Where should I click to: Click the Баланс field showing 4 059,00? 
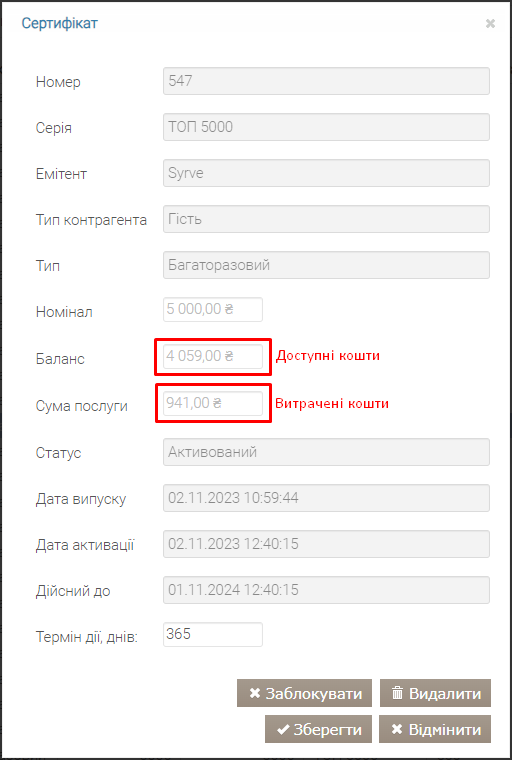pyautogui.click(x=213, y=357)
